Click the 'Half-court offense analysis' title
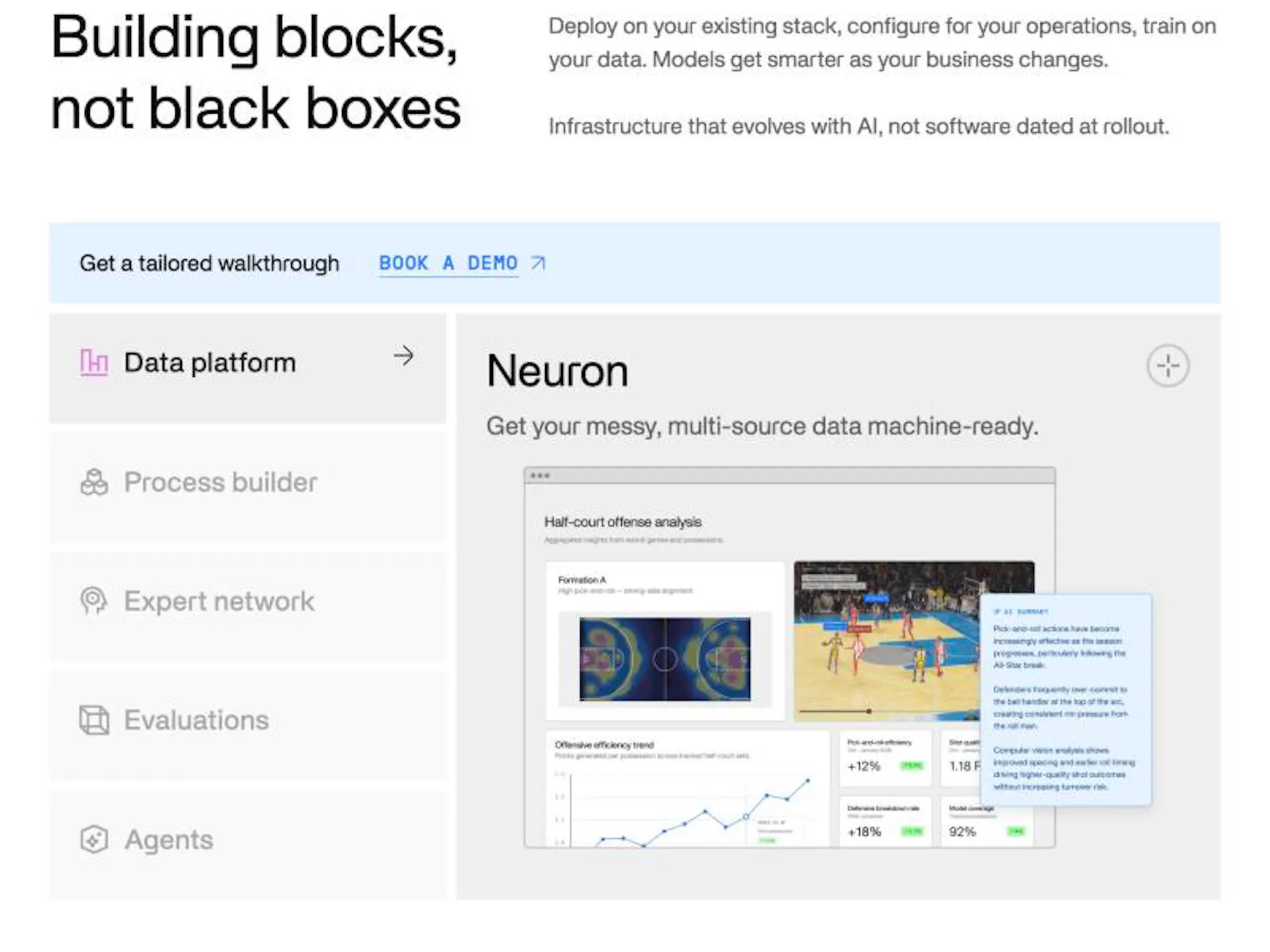The height and width of the screenshot is (952, 1270). pos(622,522)
